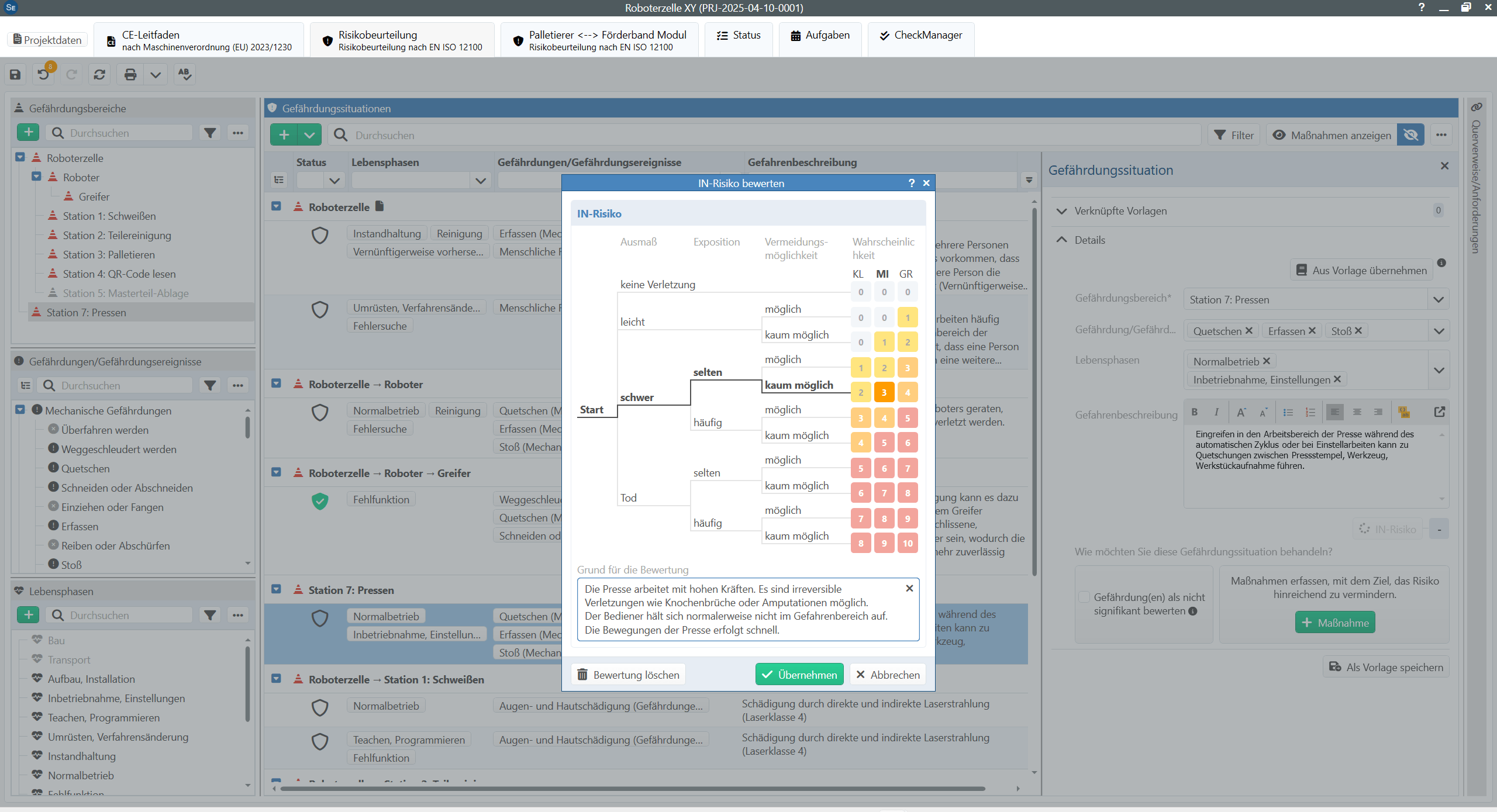
Task: Click the help icon in IN-Risiko dialog
Action: (x=911, y=183)
